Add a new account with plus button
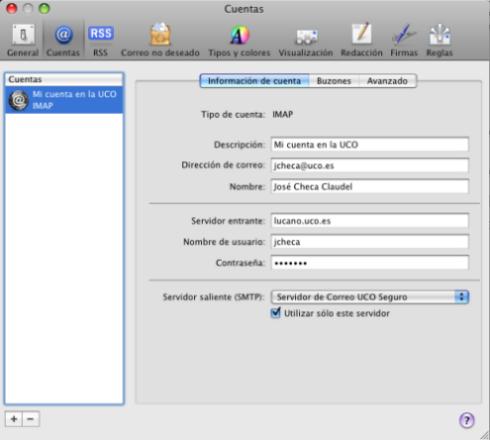This screenshot has height=440, width=490. pos(14,419)
